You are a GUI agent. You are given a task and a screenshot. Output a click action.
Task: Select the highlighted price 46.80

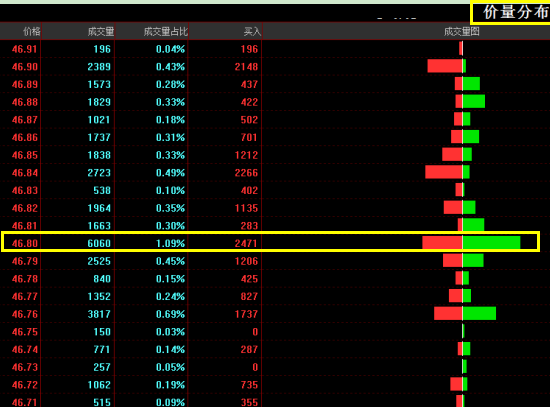click(x=25, y=243)
